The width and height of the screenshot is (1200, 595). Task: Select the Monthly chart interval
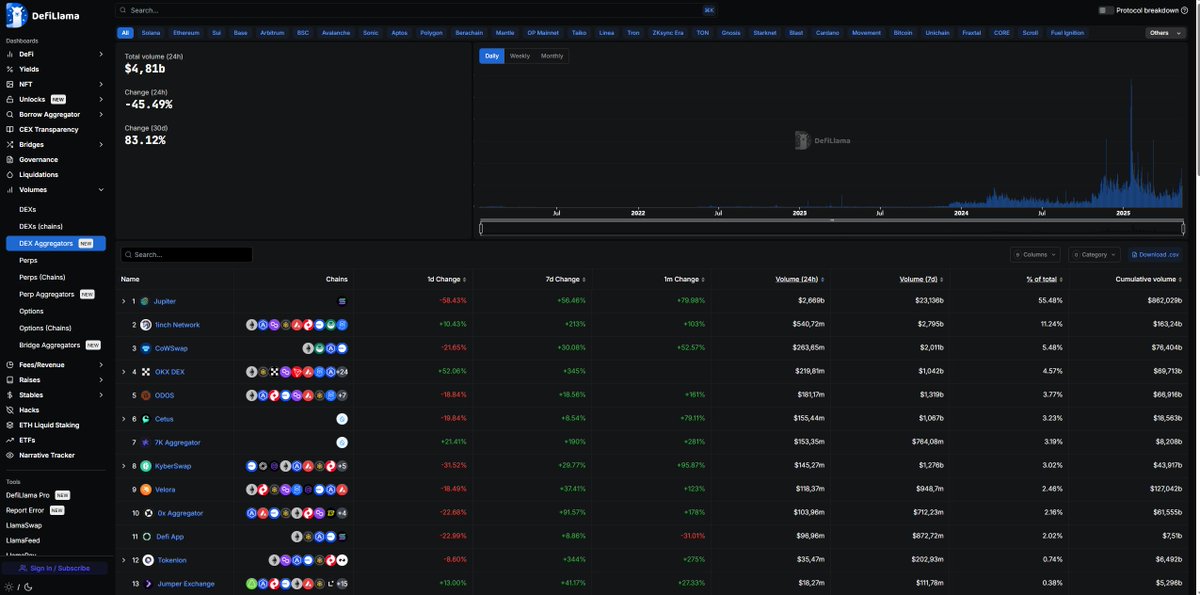tap(552, 56)
